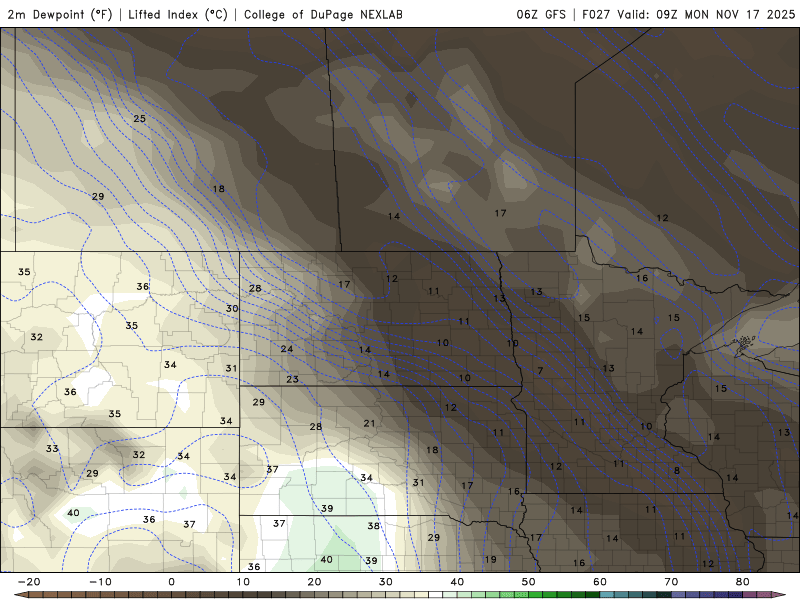
Task: Click the 0 label on the color scale
Action: click(171, 582)
